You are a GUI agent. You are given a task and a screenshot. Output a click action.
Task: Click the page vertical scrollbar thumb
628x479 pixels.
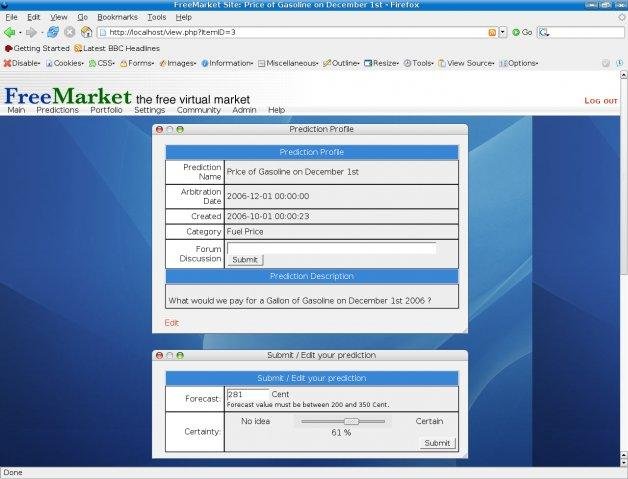624,176
